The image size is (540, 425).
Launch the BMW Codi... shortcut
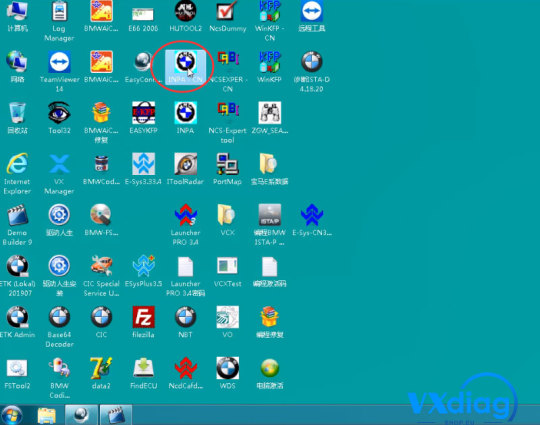[x=59, y=377]
